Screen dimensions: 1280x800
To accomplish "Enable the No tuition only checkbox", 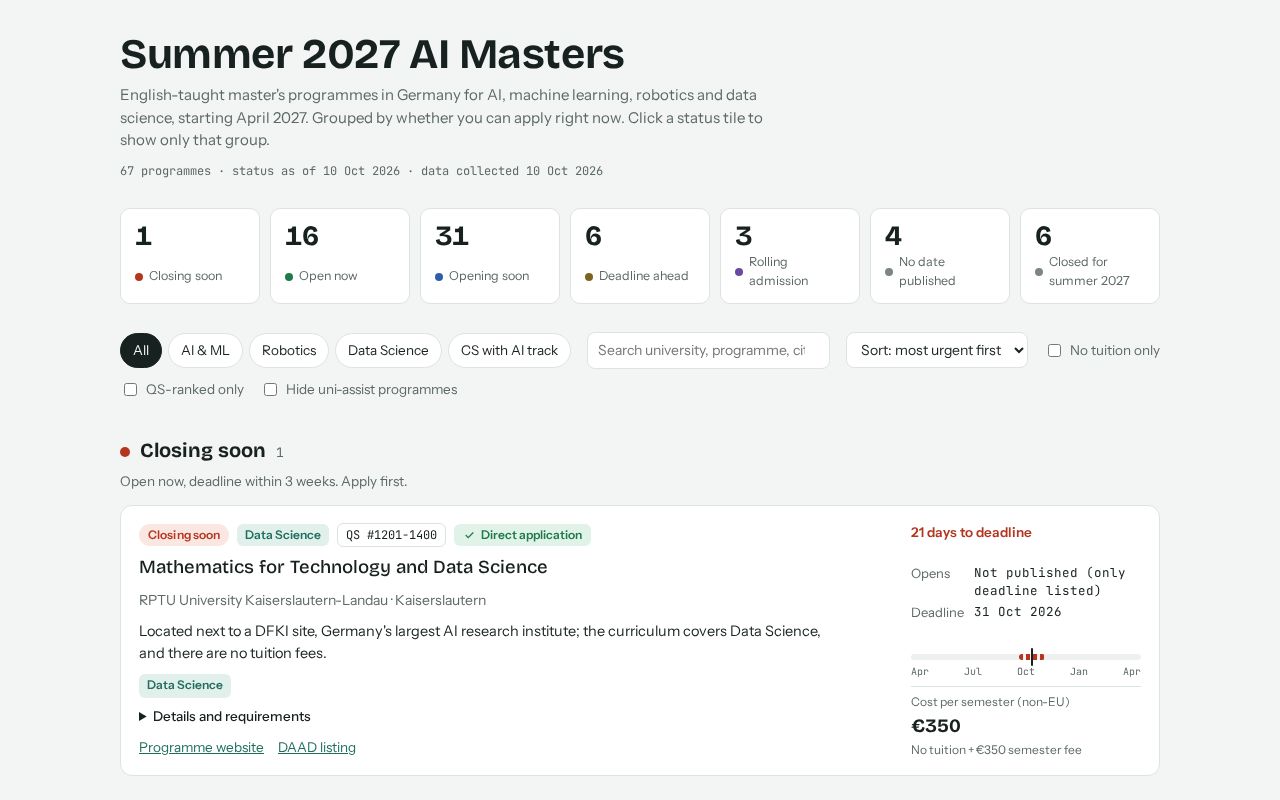I will tap(1054, 350).
